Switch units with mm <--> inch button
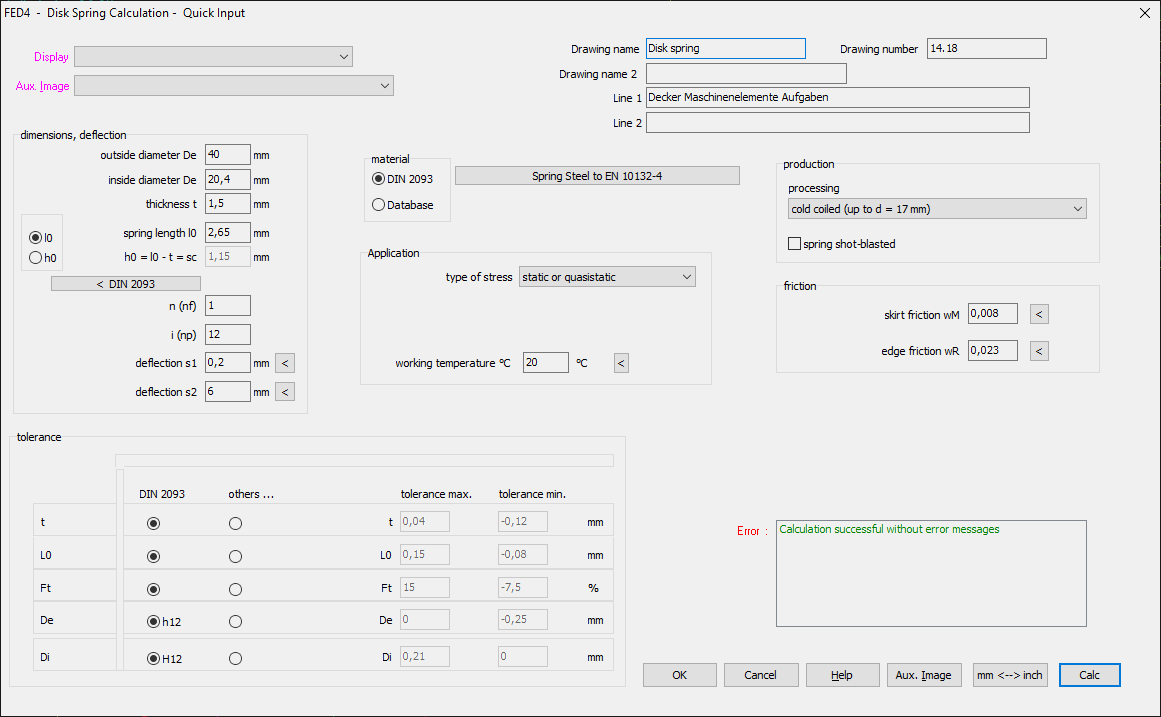The height and width of the screenshot is (717, 1161). tap(1010, 675)
